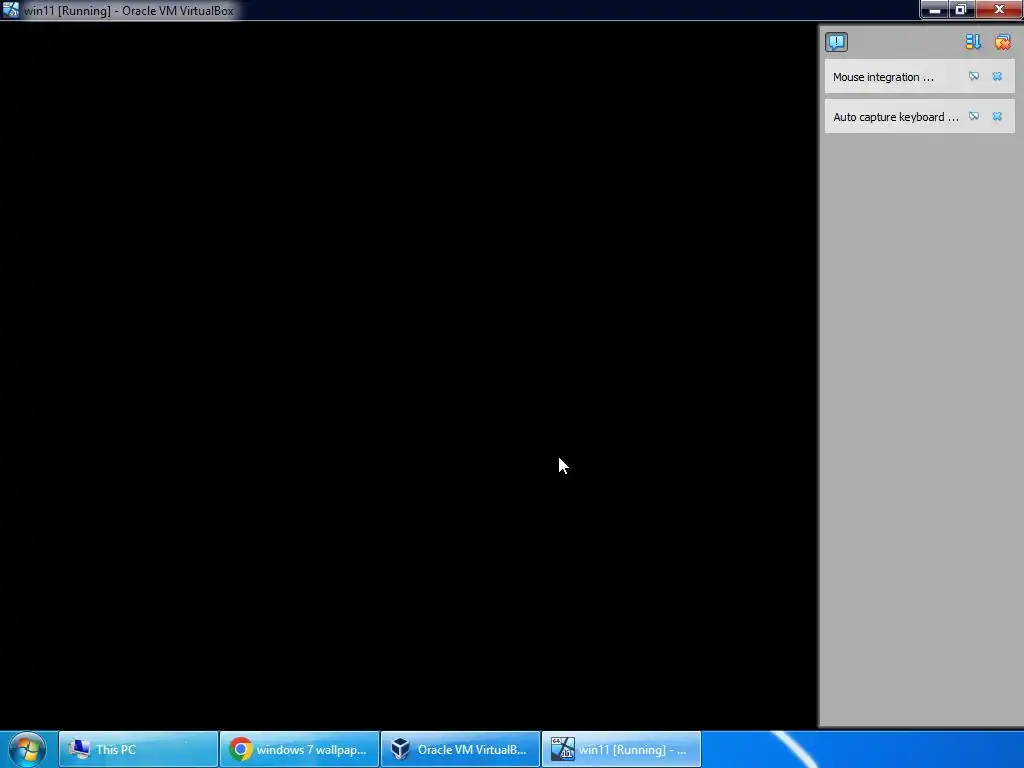Switch to the This PC taskbar window

pyautogui.click(x=138, y=749)
